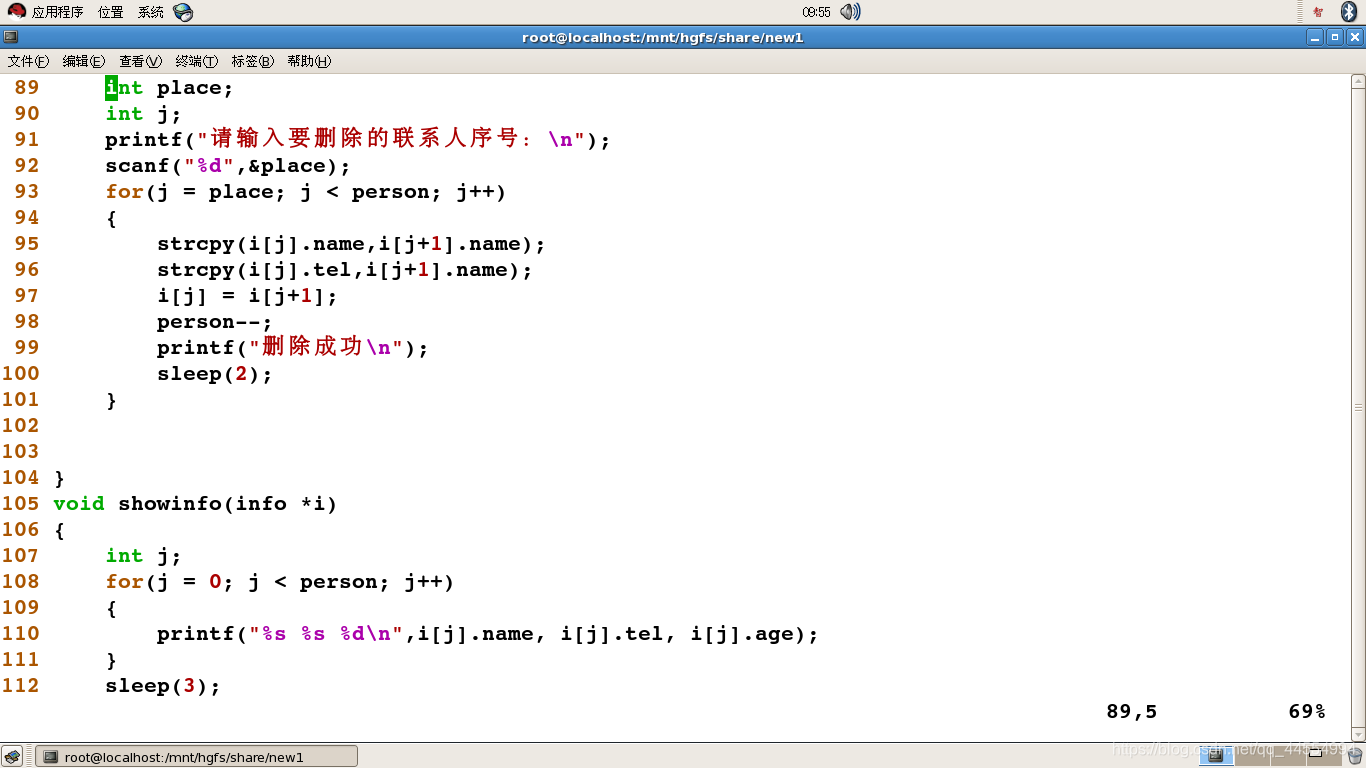Click 'i[j] = i[j+1];' on line 97
The height and width of the screenshot is (768, 1366).
pos(247,296)
